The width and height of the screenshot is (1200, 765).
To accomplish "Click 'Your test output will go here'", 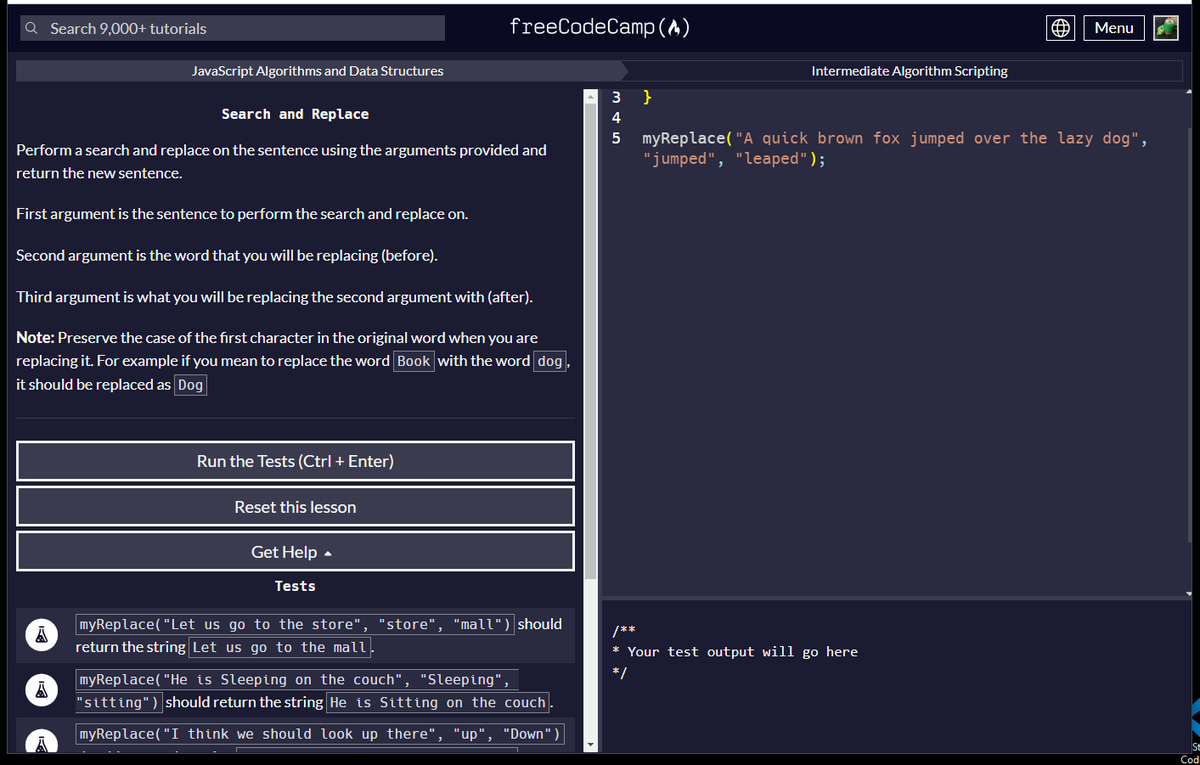I will [742, 652].
